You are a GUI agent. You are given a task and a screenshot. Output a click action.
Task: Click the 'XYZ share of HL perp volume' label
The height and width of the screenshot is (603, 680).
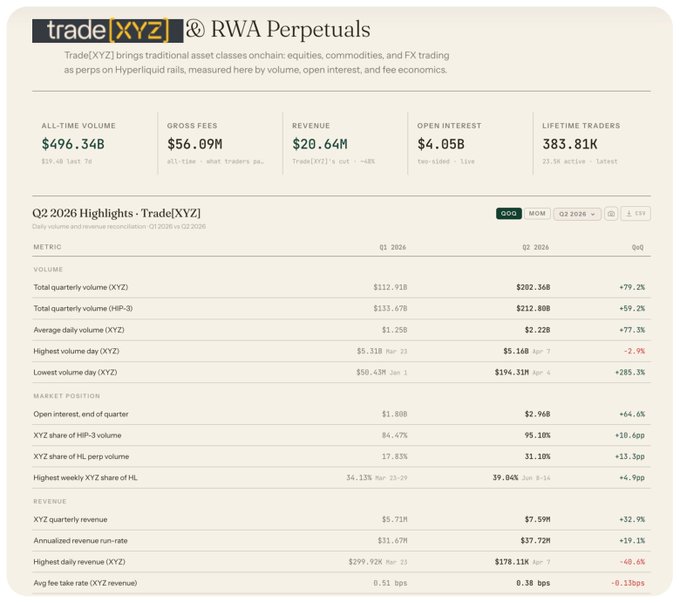coord(81,456)
